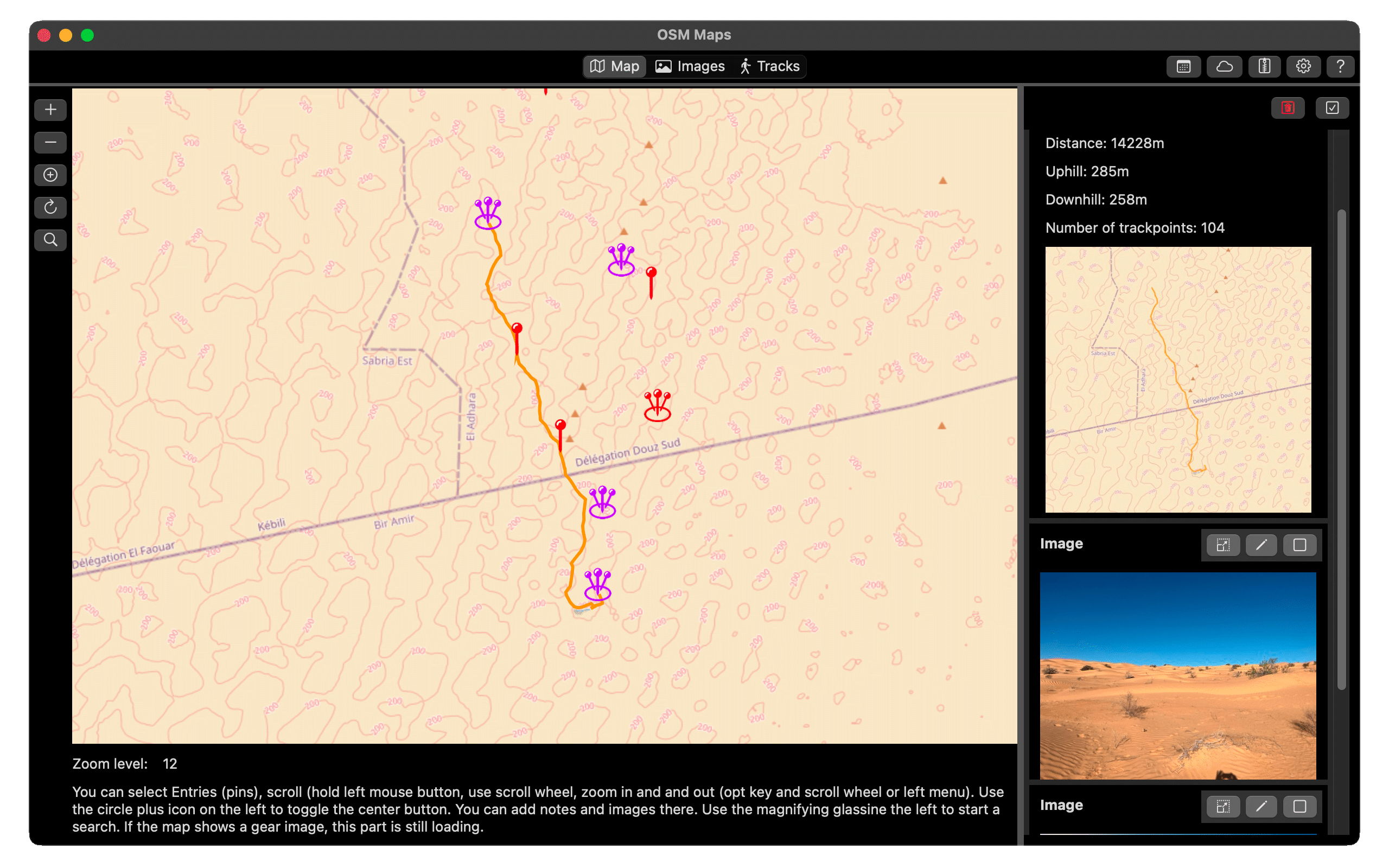1389x868 pixels.
Task: Click the Zoom level 12 value
Action: [x=170, y=763]
